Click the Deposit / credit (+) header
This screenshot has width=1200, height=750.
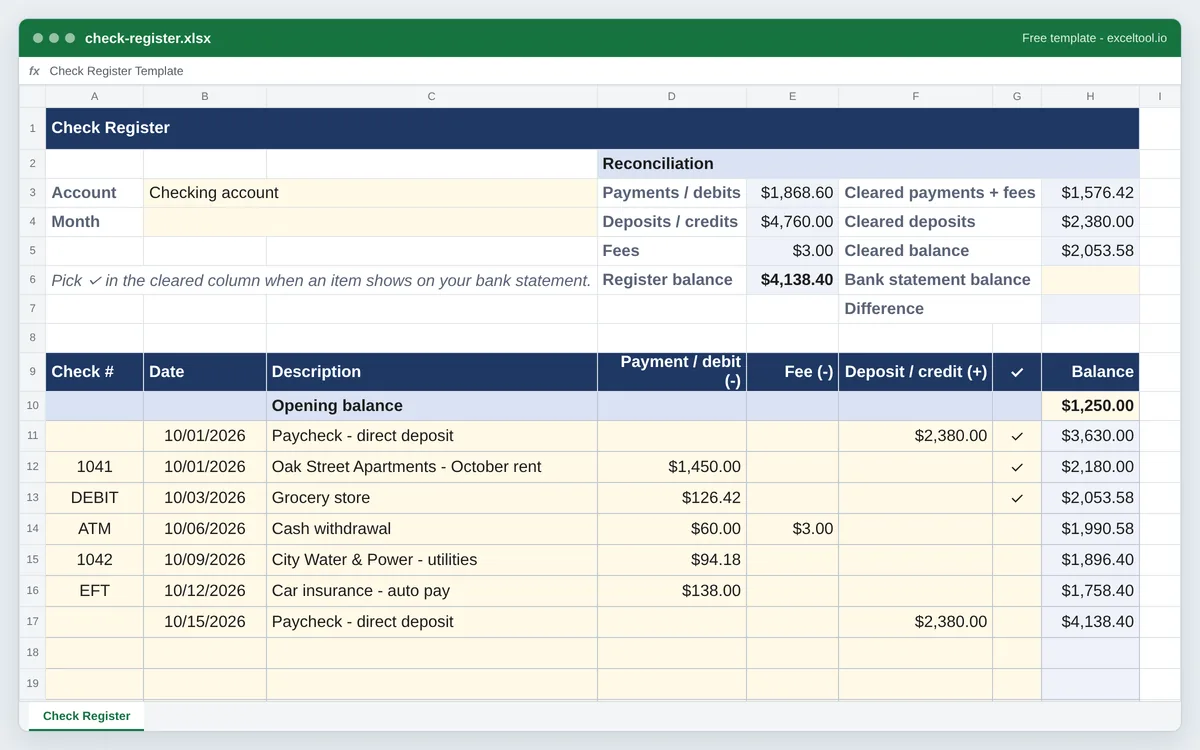tap(915, 372)
